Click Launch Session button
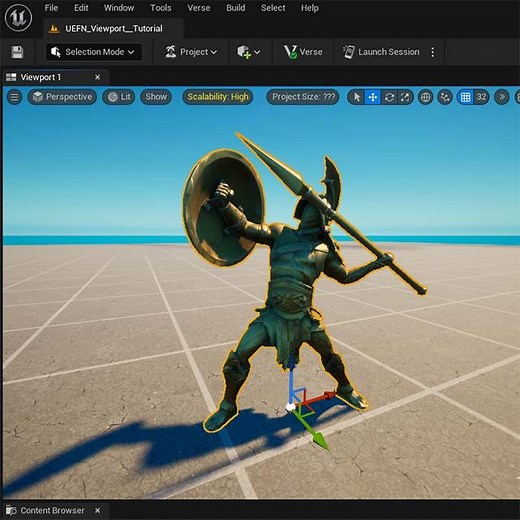The image size is (520, 520). (381, 52)
